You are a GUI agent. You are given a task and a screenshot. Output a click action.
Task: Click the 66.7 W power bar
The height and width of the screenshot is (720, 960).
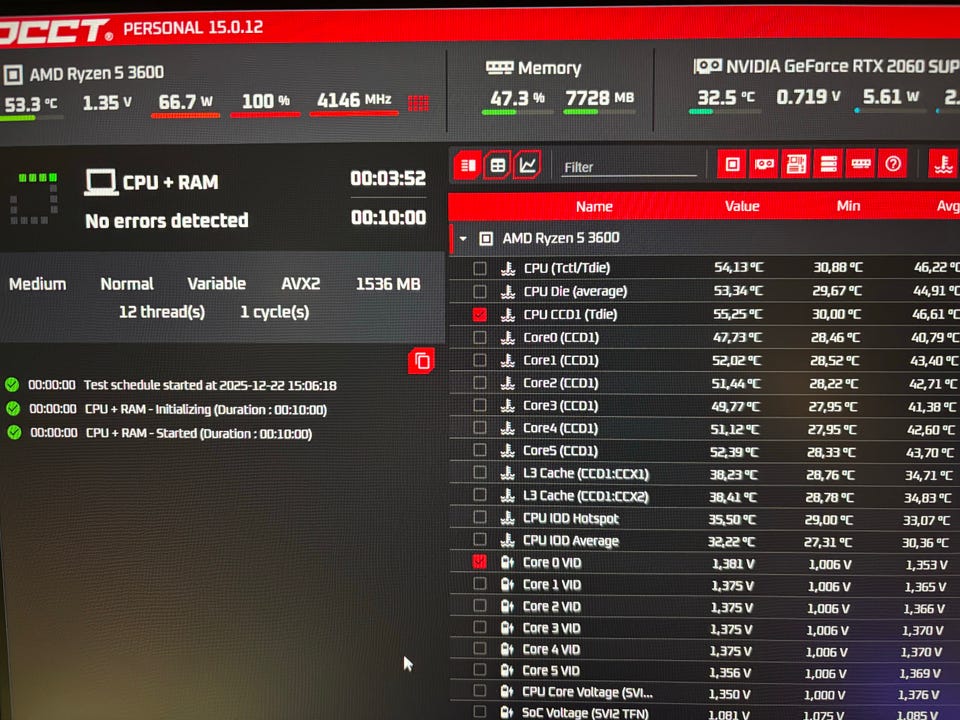[186, 114]
